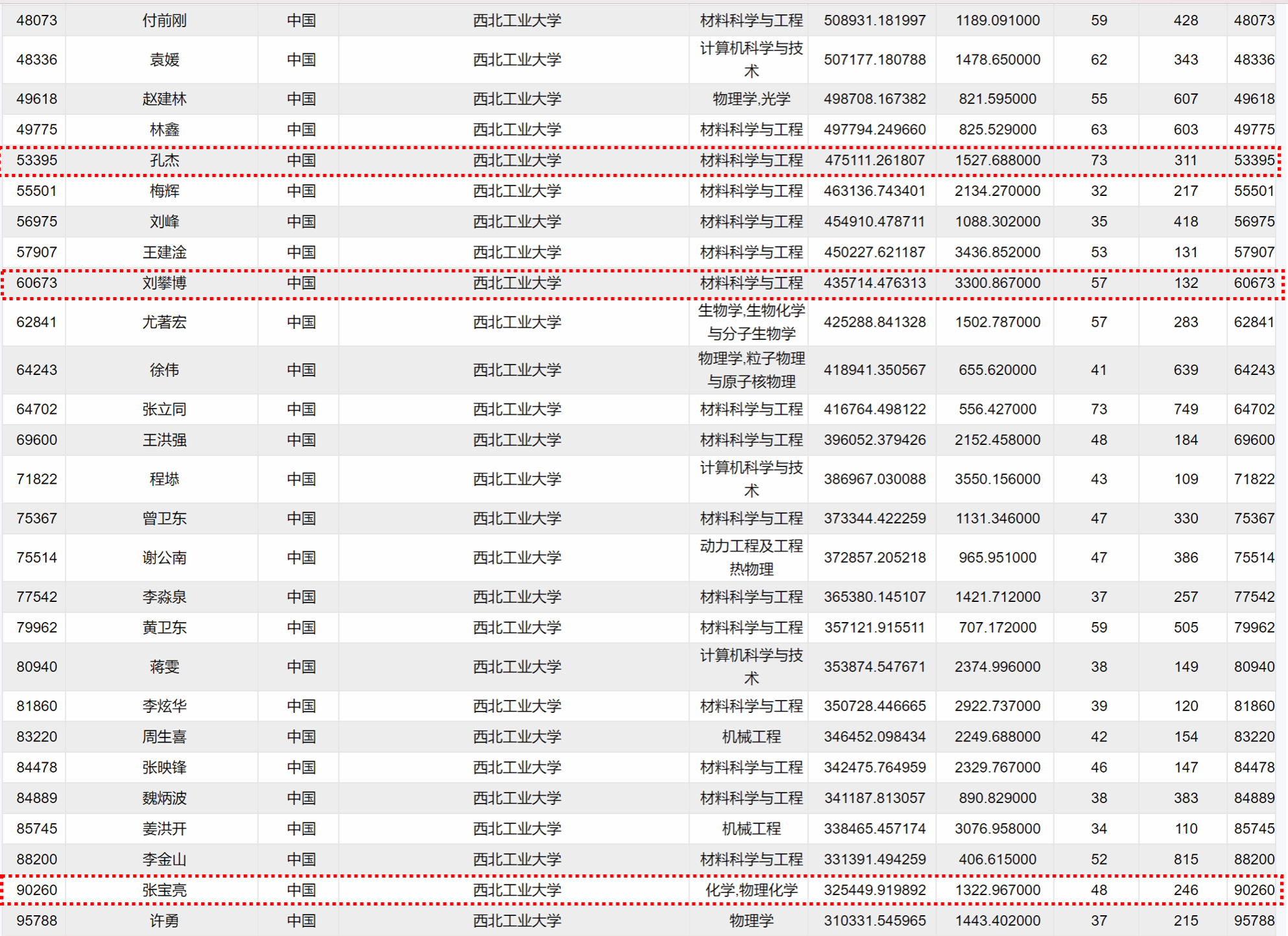The height and width of the screenshot is (936, 1288).
Task: Click the score value 310331.545965
Action: [874, 921]
